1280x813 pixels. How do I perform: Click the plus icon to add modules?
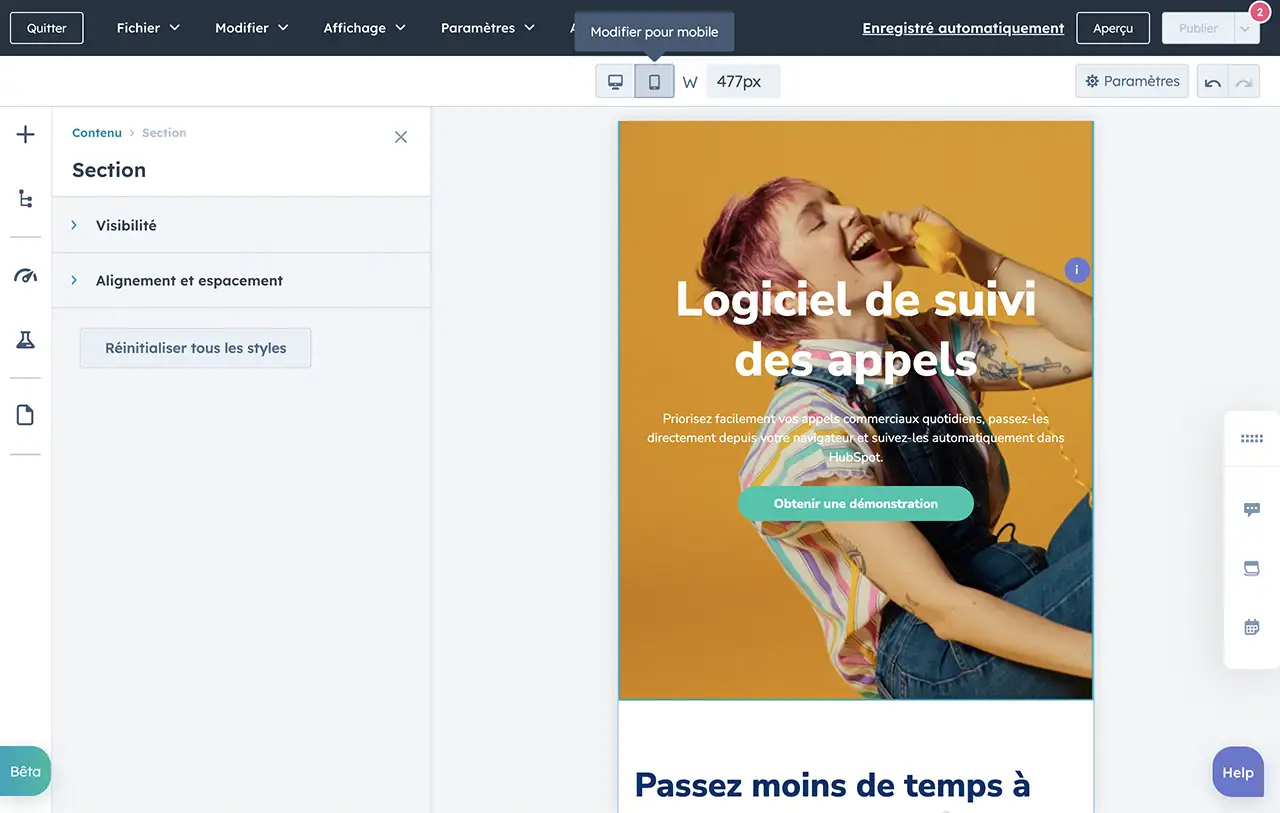pos(26,135)
